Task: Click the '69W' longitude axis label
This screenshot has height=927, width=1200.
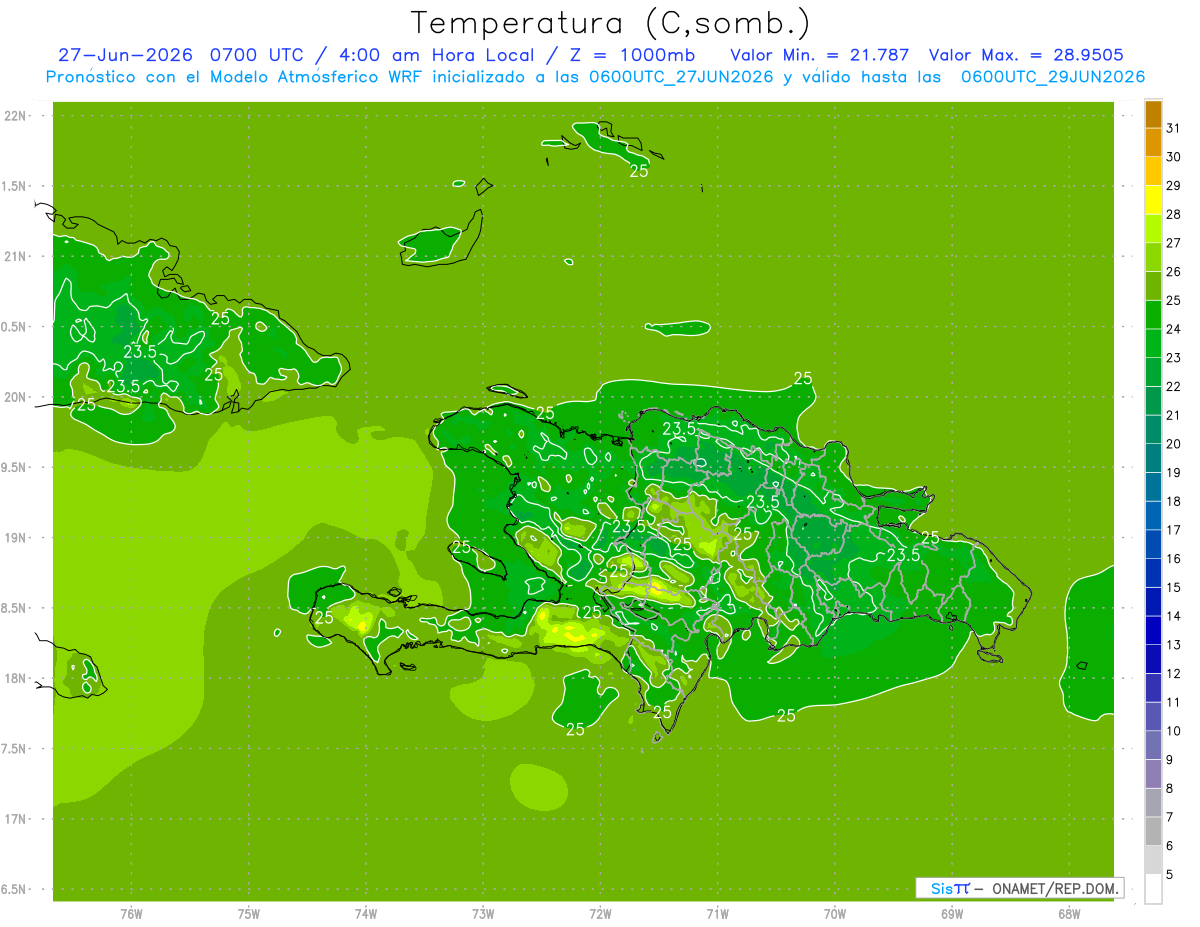Action: coord(952,913)
